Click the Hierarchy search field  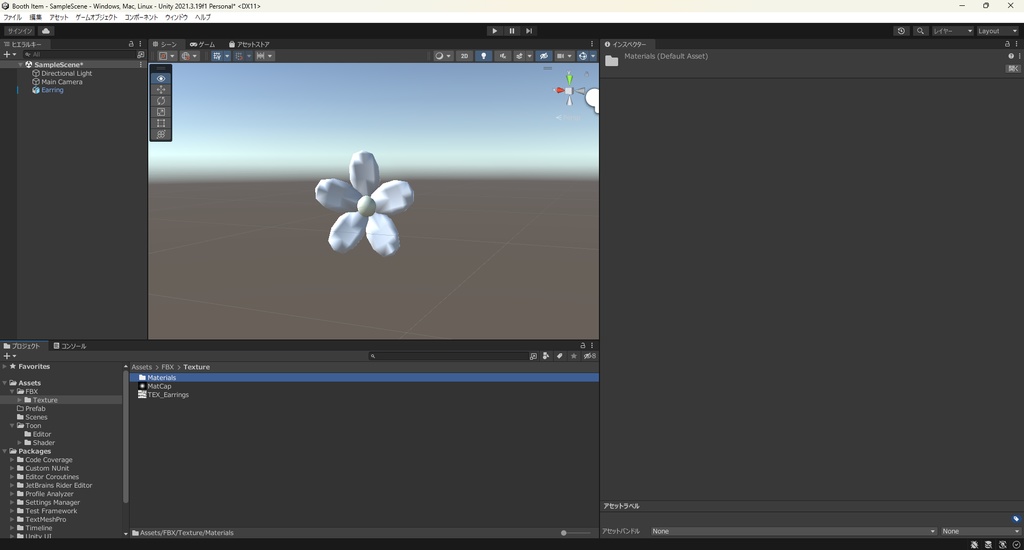pyautogui.click(x=78, y=55)
